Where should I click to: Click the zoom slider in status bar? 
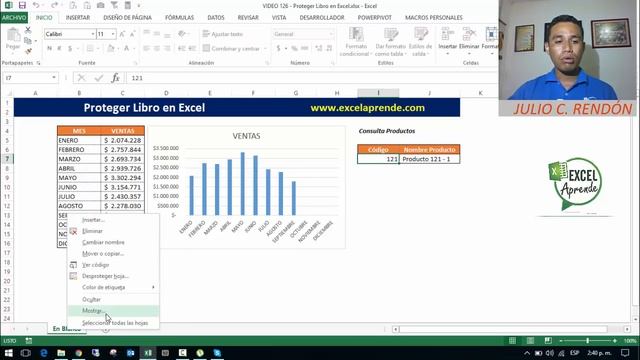(x=588, y=340)
